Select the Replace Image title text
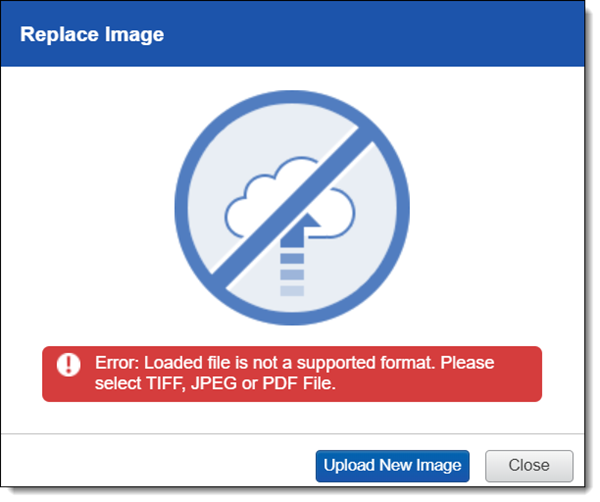This screenshot has height=502, width=600. coord(92,35)
